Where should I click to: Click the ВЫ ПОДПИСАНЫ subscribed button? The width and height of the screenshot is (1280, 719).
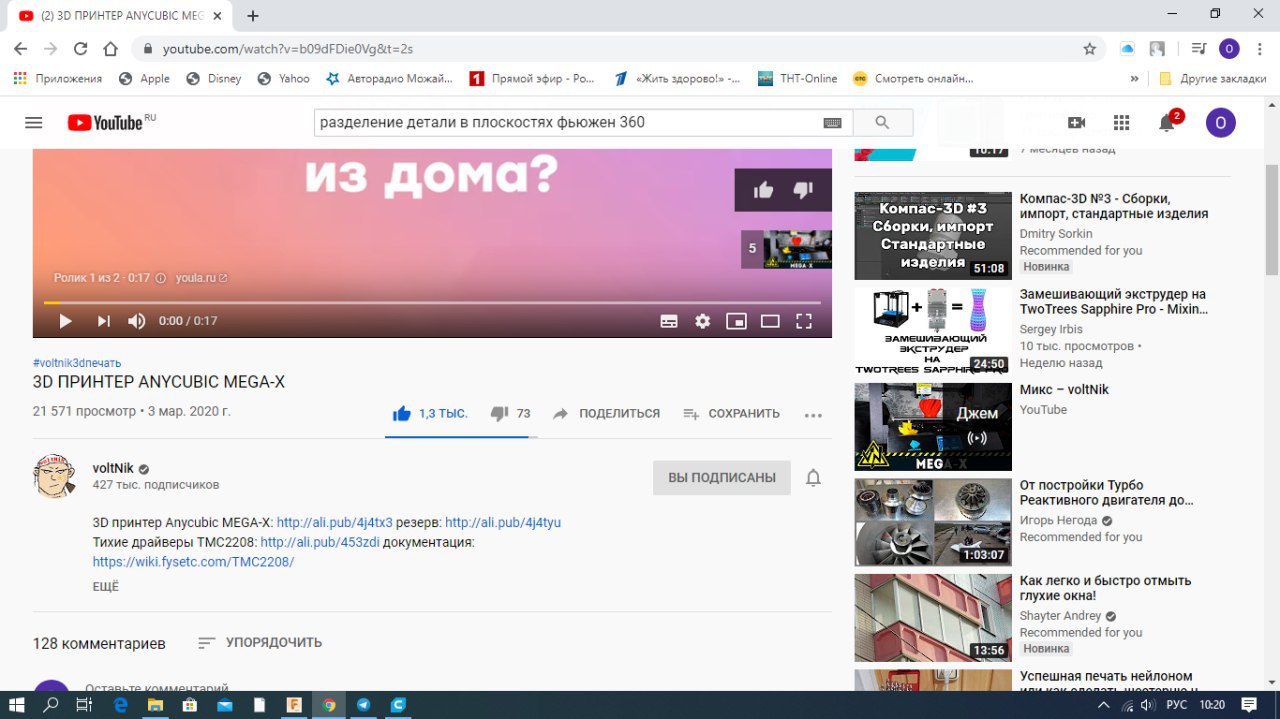coord(722,478)
